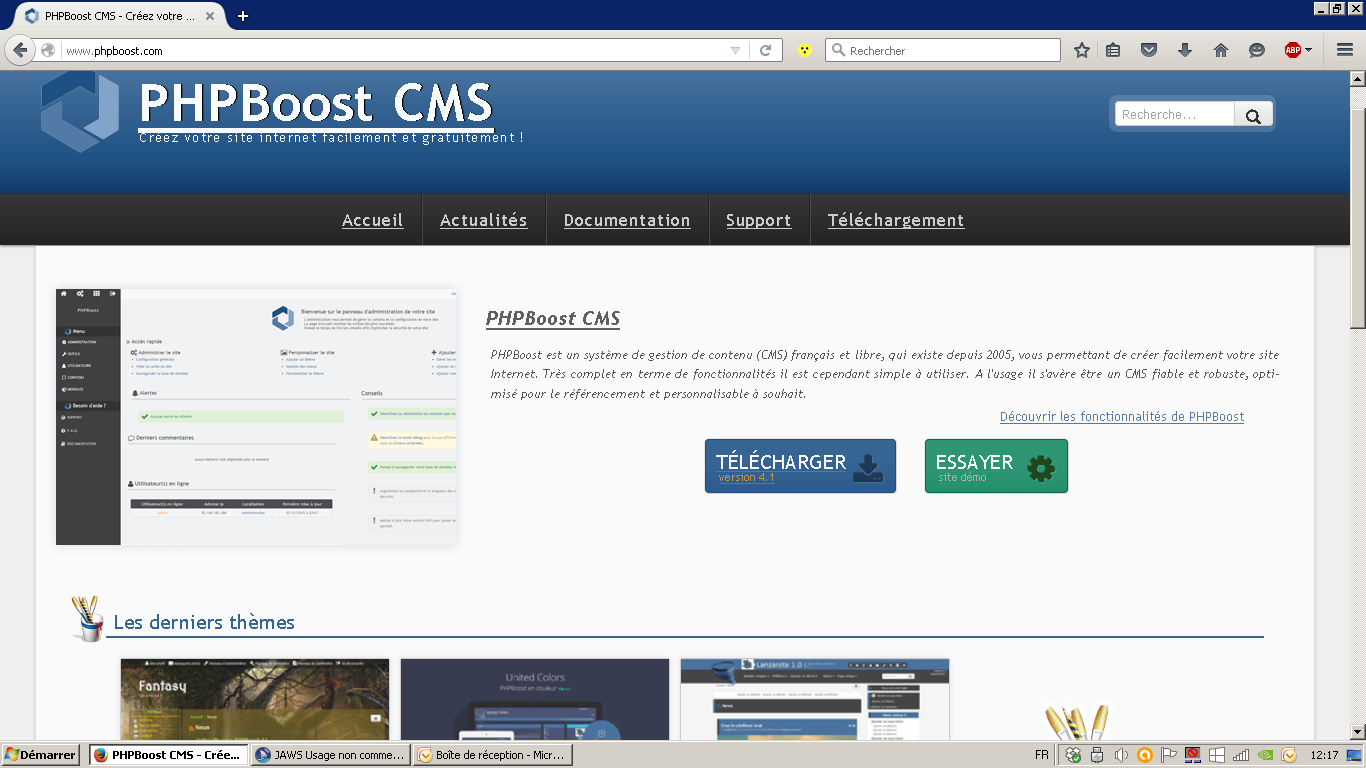Screen dimensions: 1366x768
Task: Open the Firefox downloads arrow icon
Action: [x=1185, y=50]
